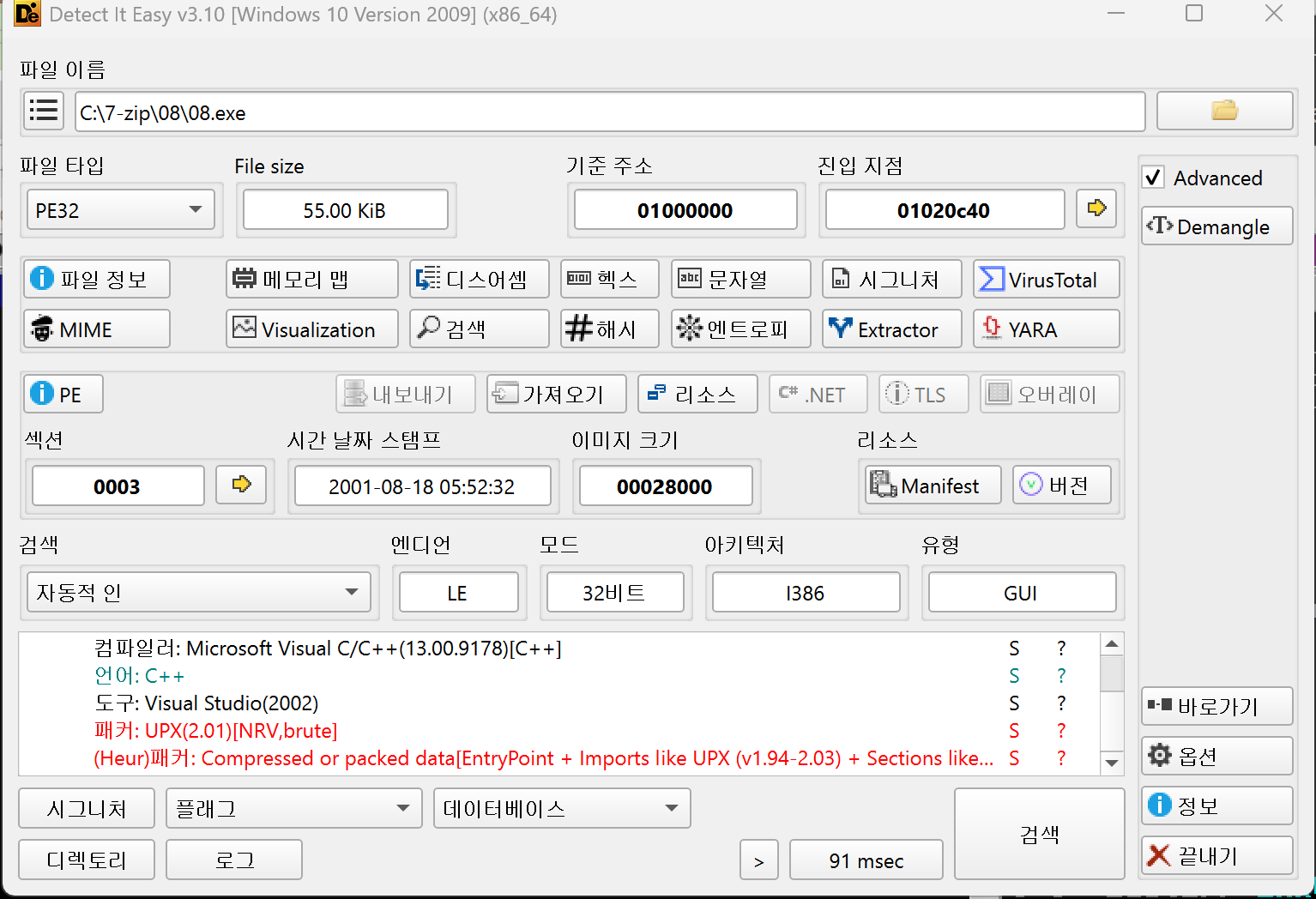The width and height of the screenshot is (1316, 899).
Task: Expand the 자동적 인 scan mode dropdown
Action: [199, 593]
